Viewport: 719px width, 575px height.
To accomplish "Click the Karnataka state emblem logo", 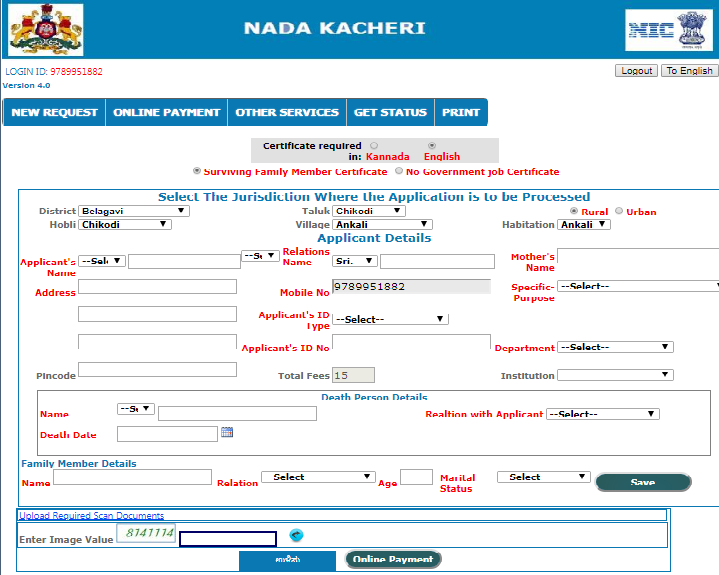I will (46, 29).
